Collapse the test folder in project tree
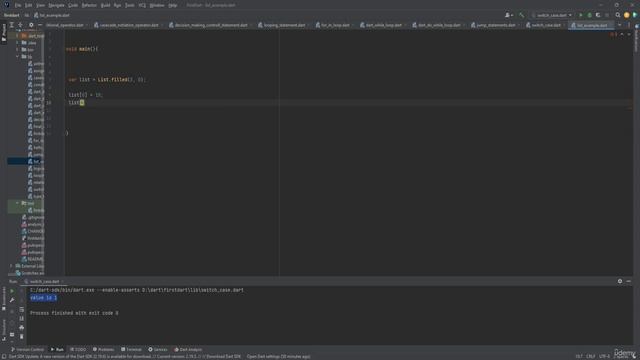640x360 pixels. tap(18, 203)
